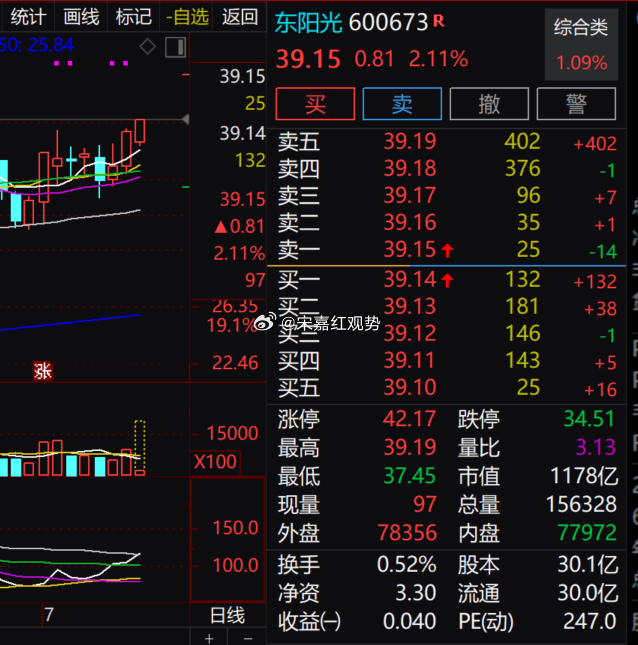
Task: Click 最低 value 37.45
Action: pos(409,476)
